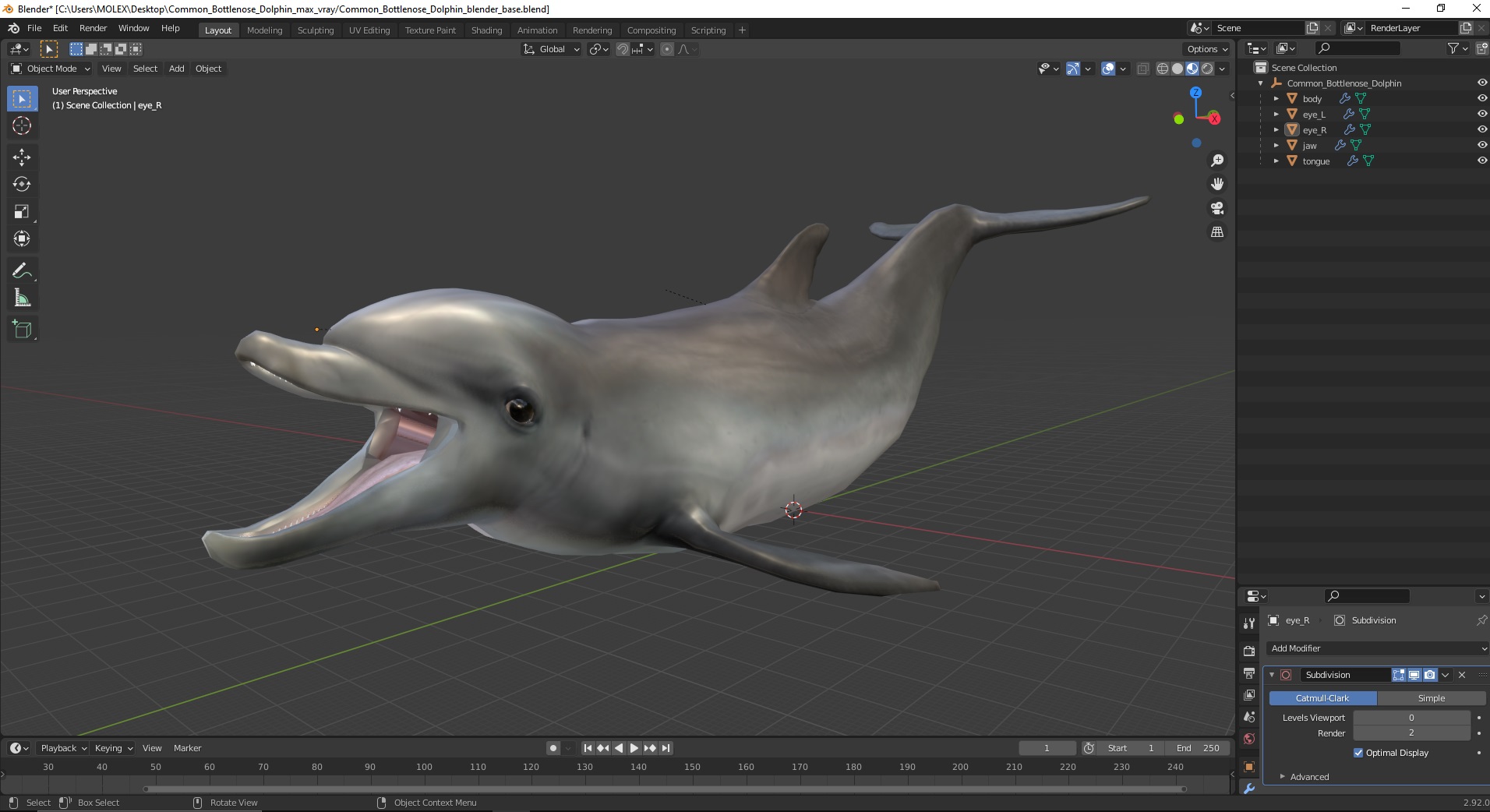Image resolution: width=1490 pixels, height=812 pixels.
Task: Open the timeline Marker menu
Action: 187,748
